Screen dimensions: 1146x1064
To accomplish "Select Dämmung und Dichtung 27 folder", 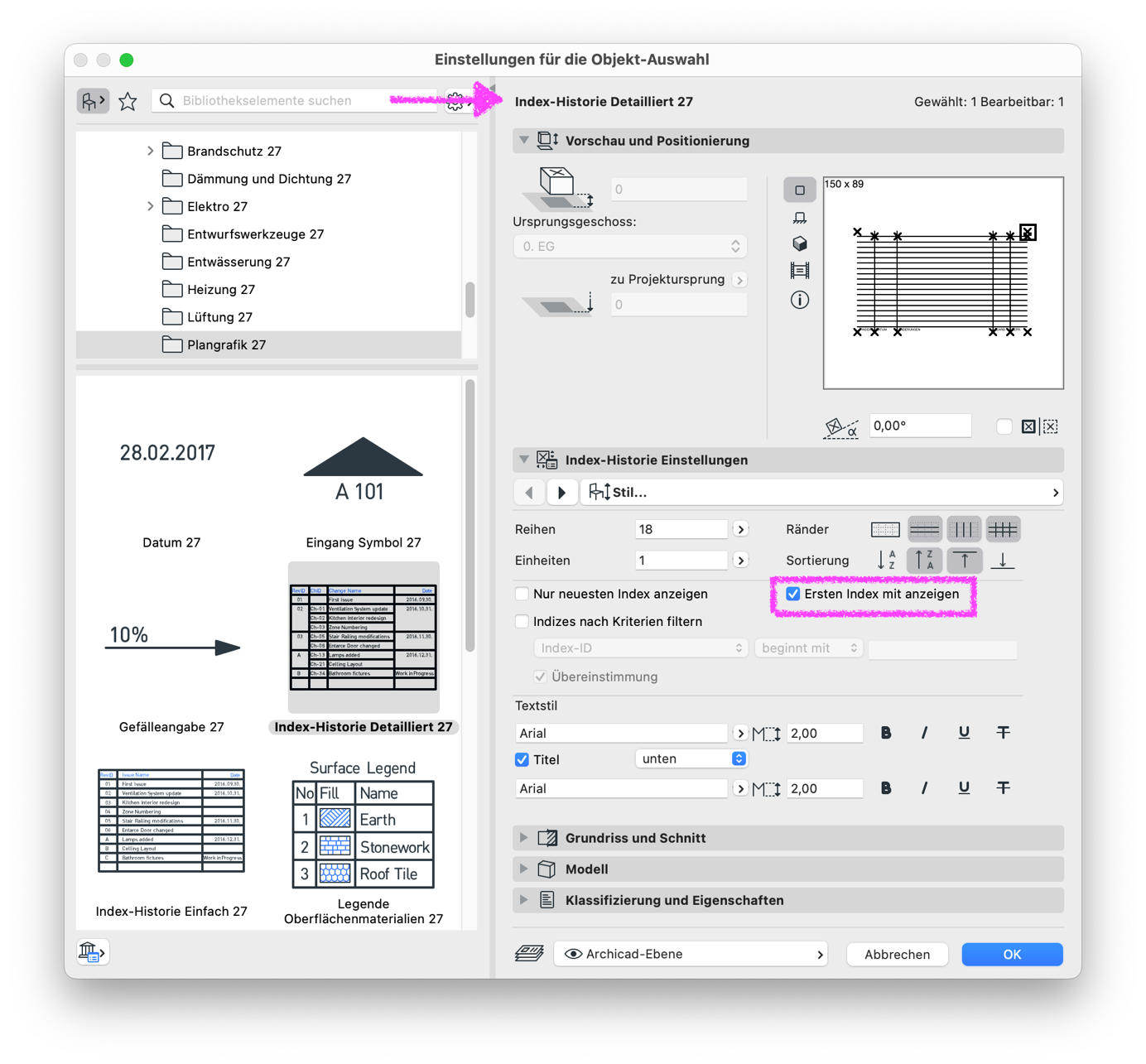I will tap(268, 179).
